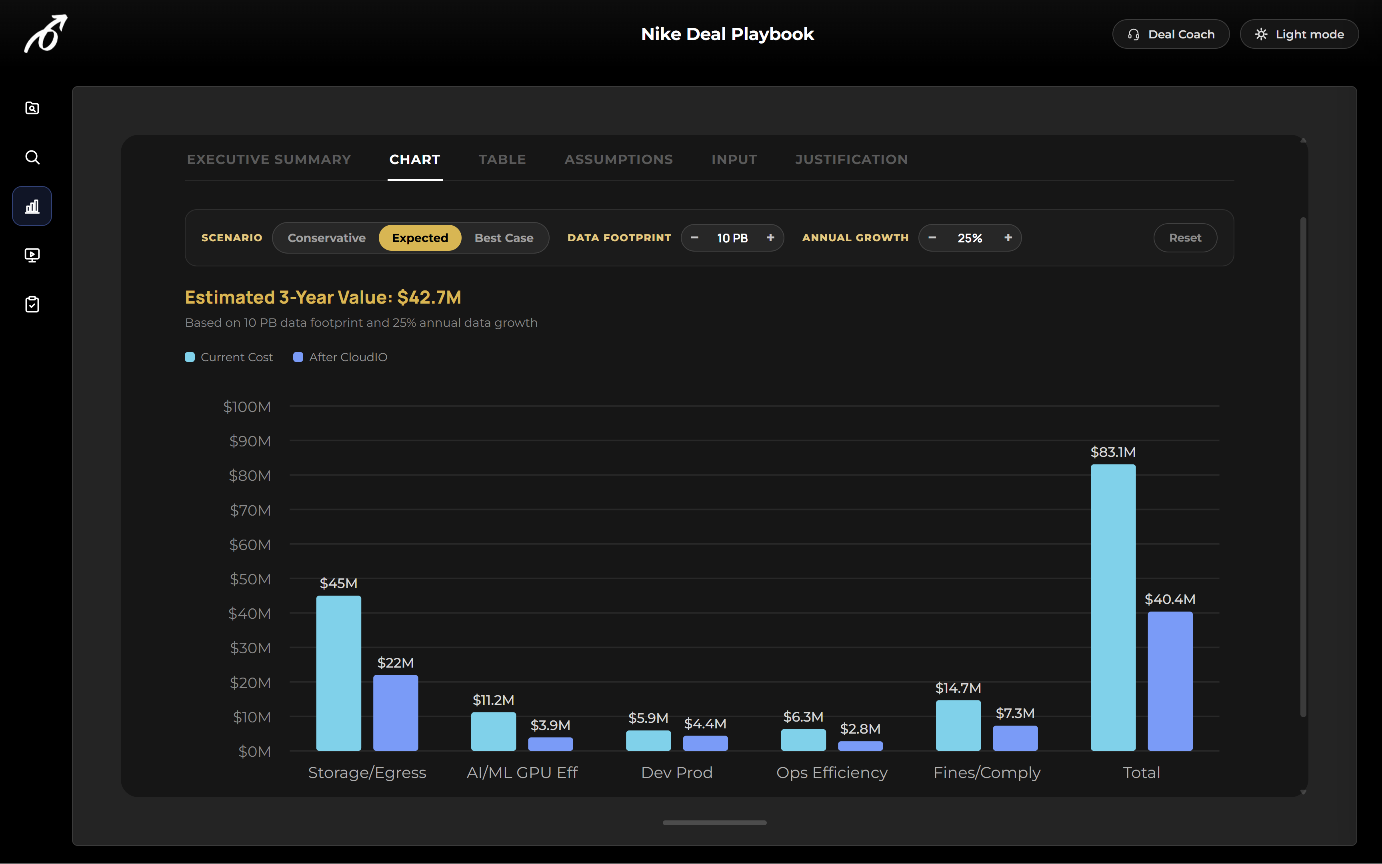Click the Dev Prod $4.4M bar
1382x864 pixels.
705,743
